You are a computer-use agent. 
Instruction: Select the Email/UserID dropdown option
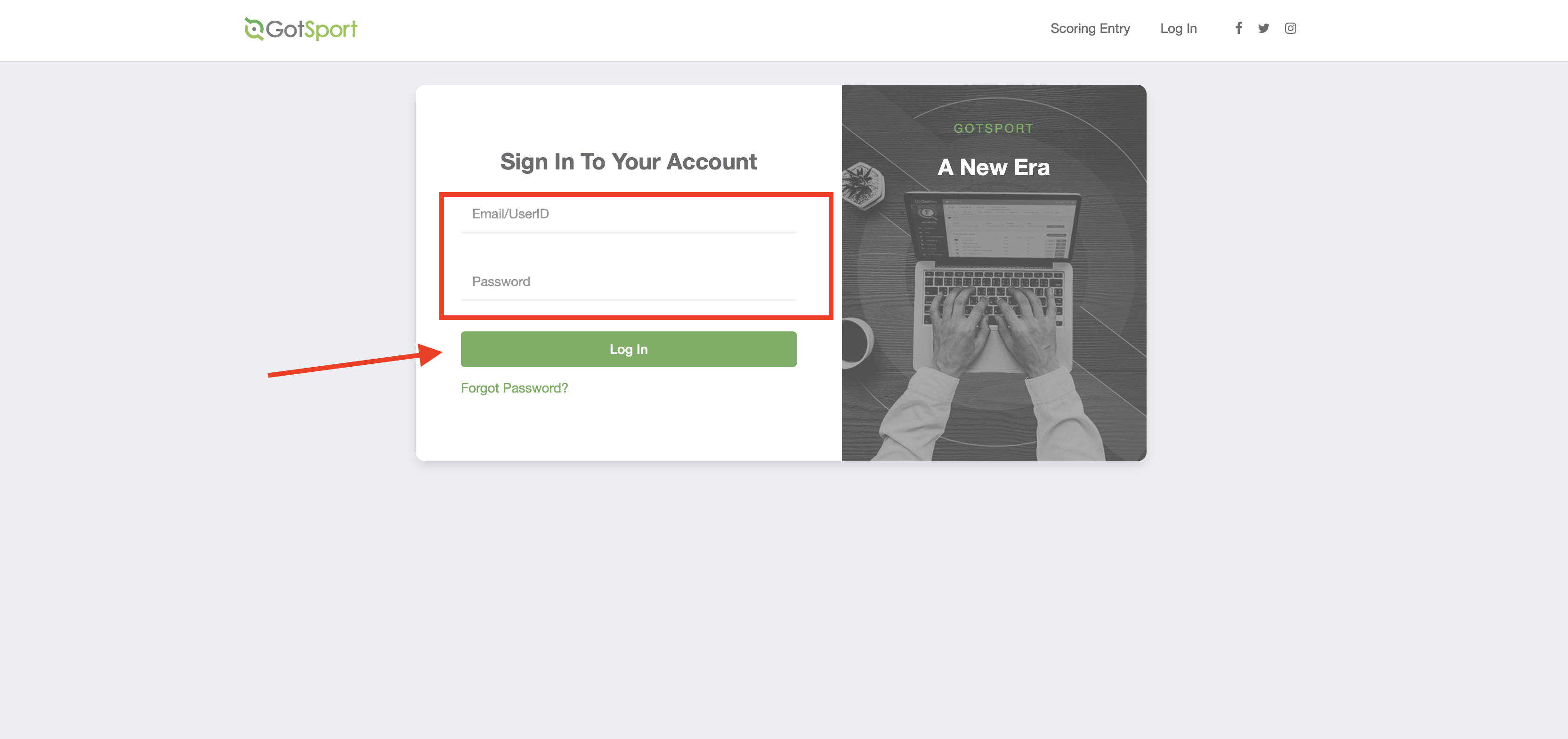click(x=628, y=214)
